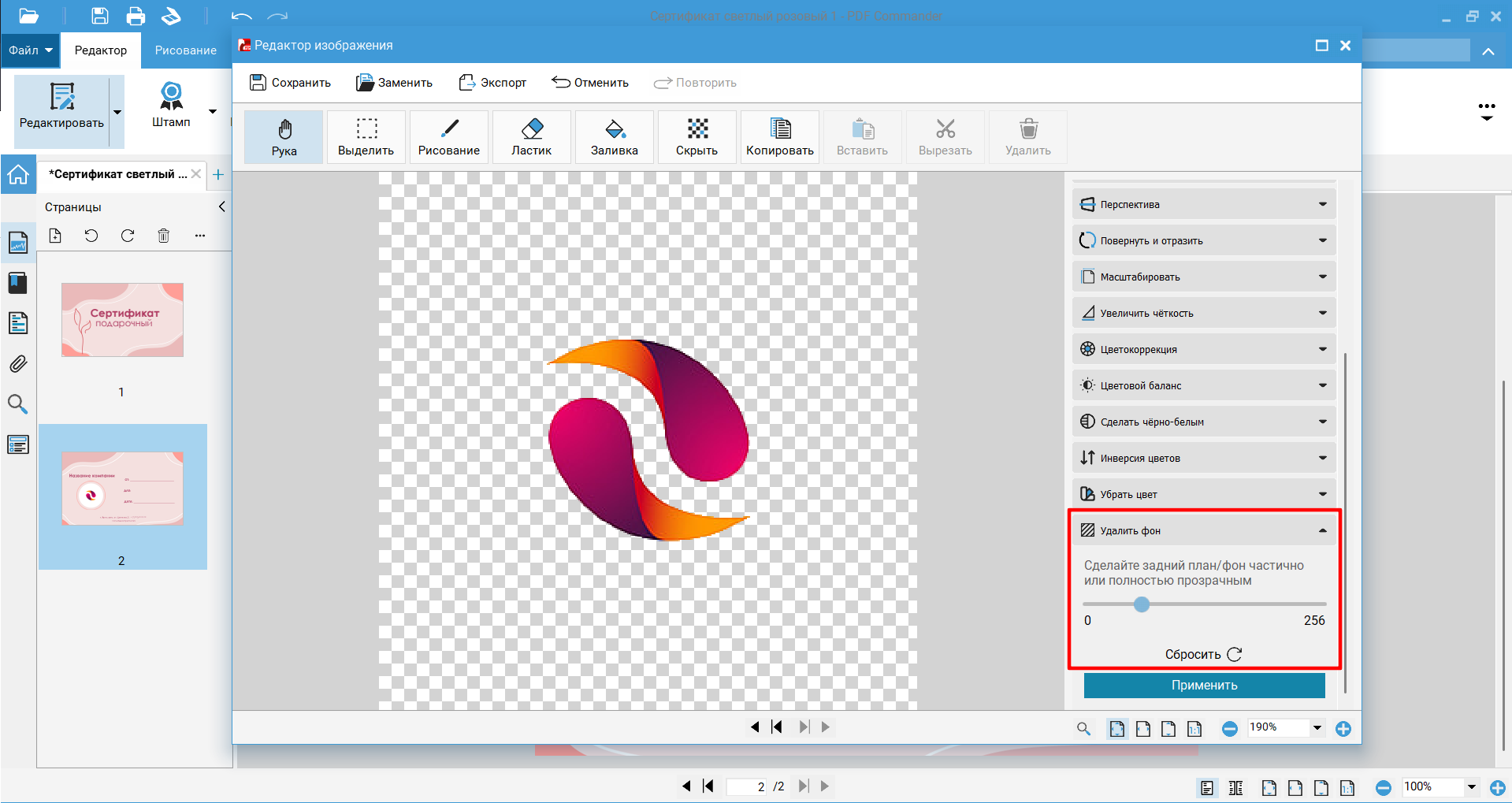Select the Ластик eraser tool
1512x803 pixels.
pyautogui.click(x=531, y=137)
